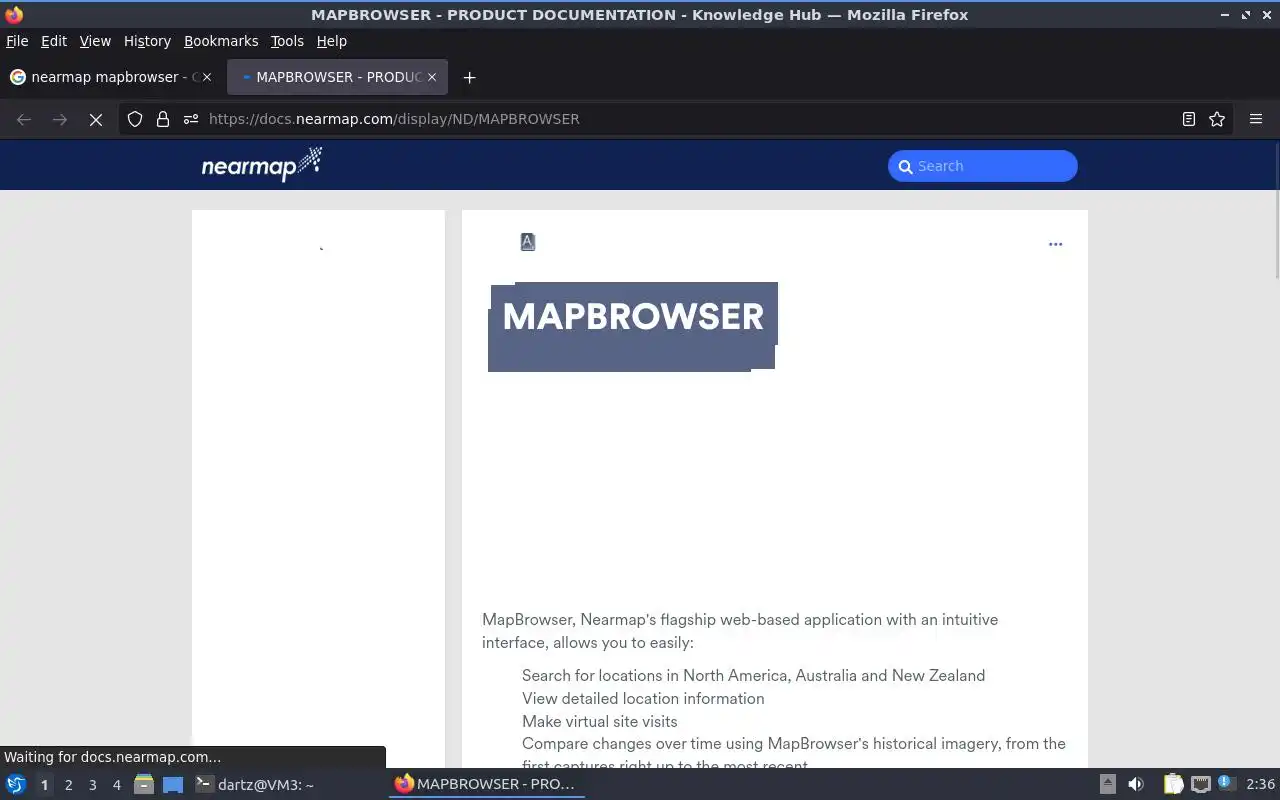The width and height of the screenshot is (1280, 800).
Task: Click the Knowledge Hub search box
Action: (x=983, y=166)
